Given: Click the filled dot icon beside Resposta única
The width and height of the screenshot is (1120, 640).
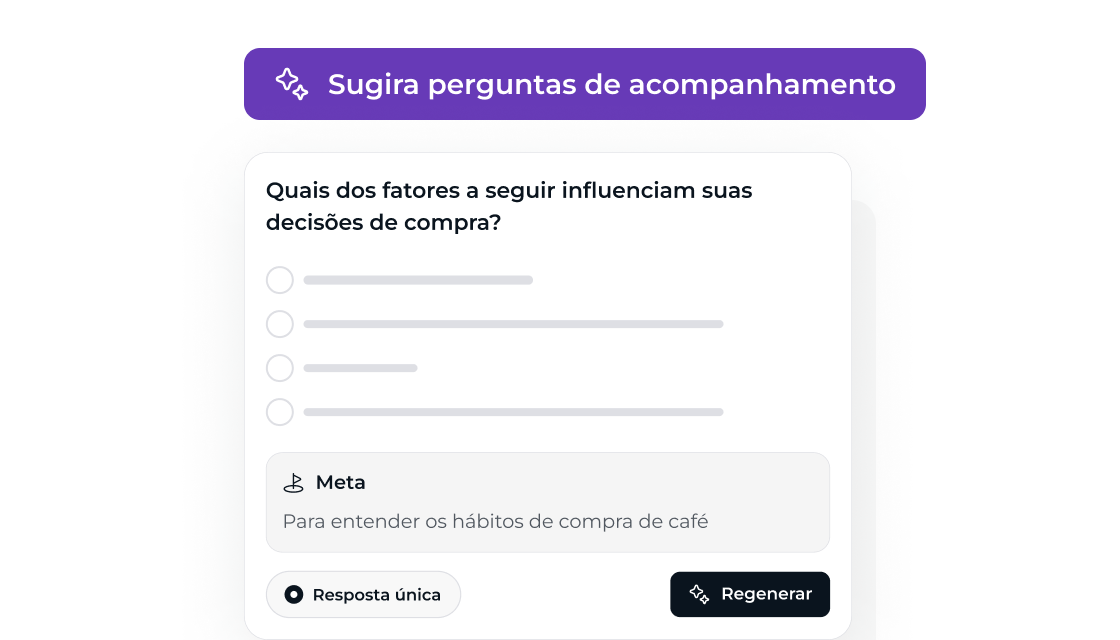Looking at the screenshot, I should click(294, 594).
